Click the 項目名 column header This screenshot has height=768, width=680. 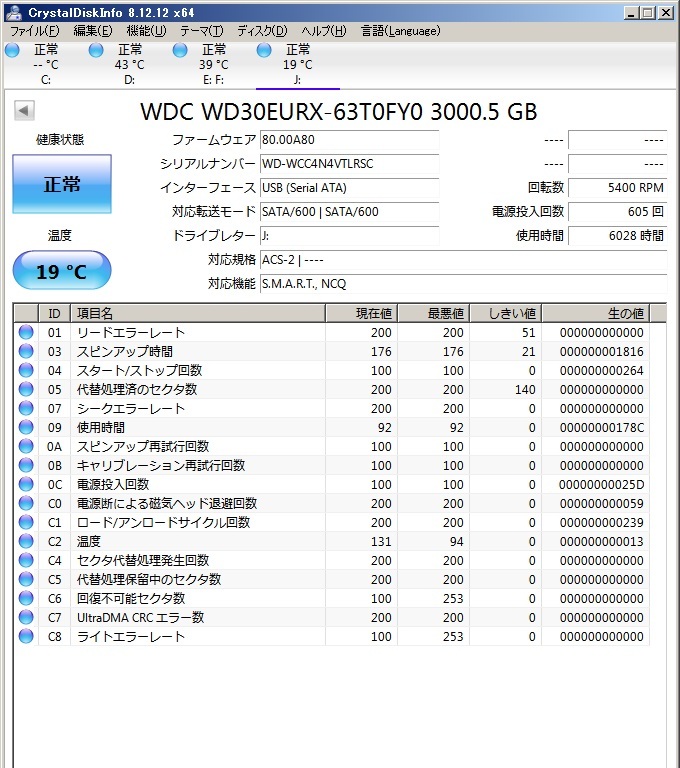(198, 313)
